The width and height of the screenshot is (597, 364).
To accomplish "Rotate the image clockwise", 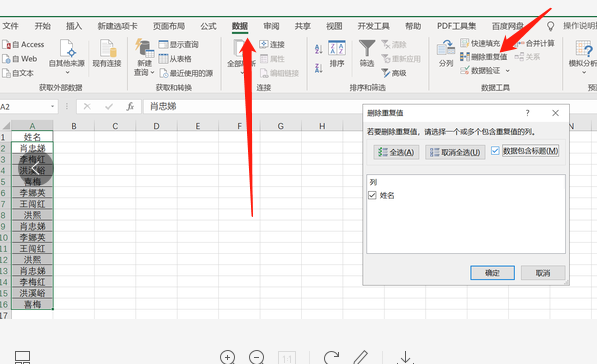I will [x=331, y=358].
